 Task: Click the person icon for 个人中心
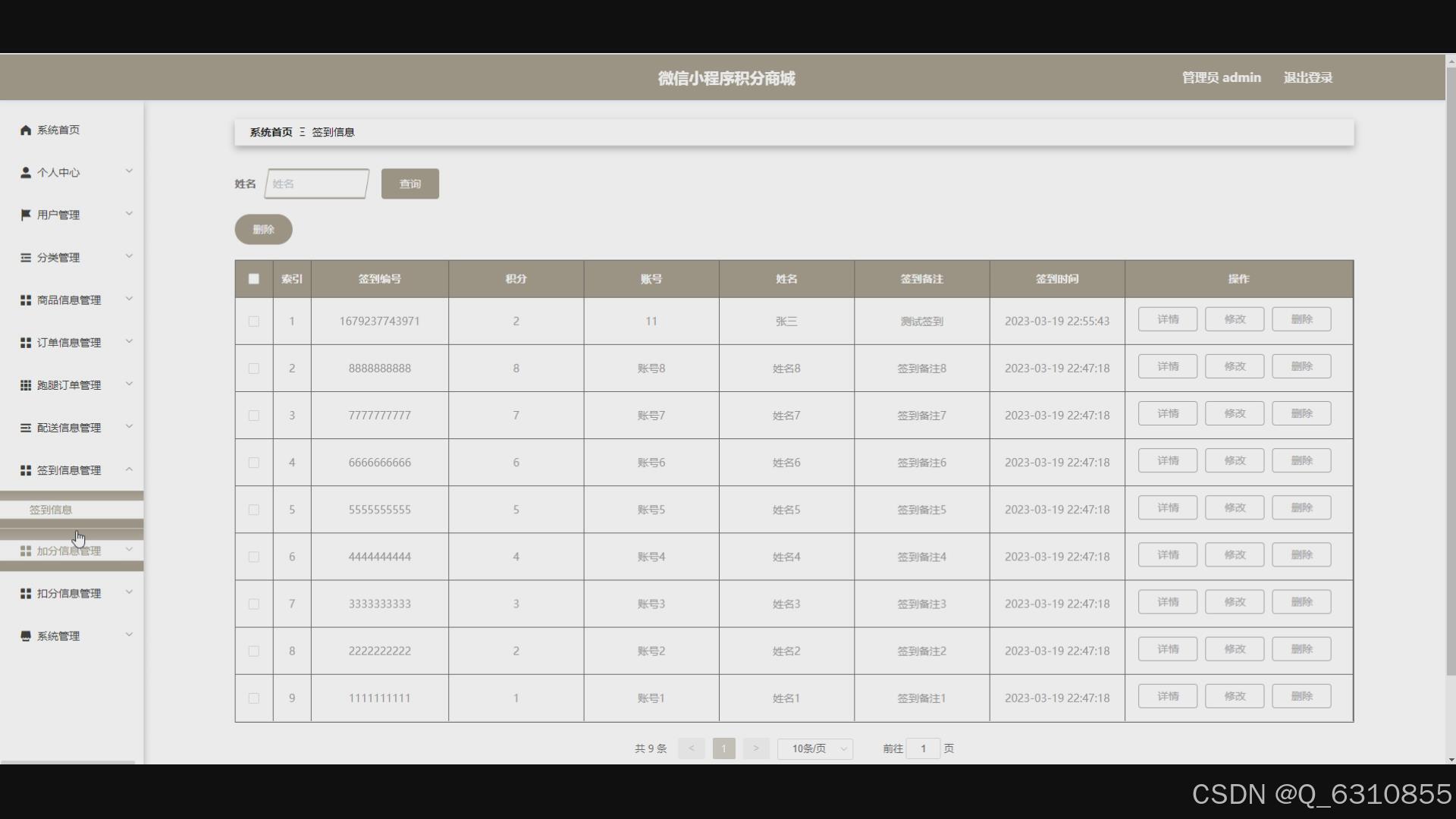pyautogui.click(x=26, y=173)
